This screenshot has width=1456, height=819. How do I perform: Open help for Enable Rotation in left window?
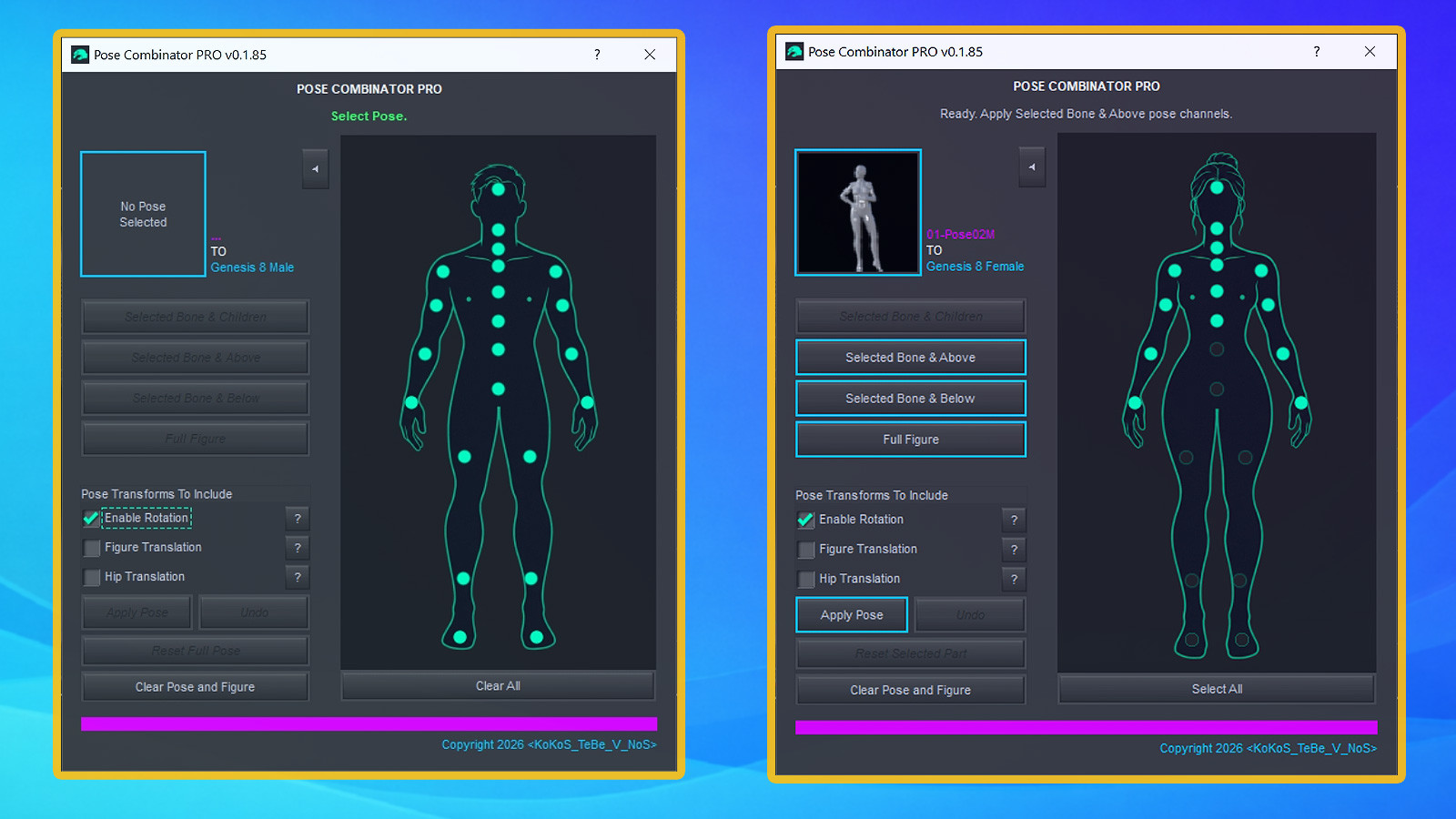(x=298, y=519)
